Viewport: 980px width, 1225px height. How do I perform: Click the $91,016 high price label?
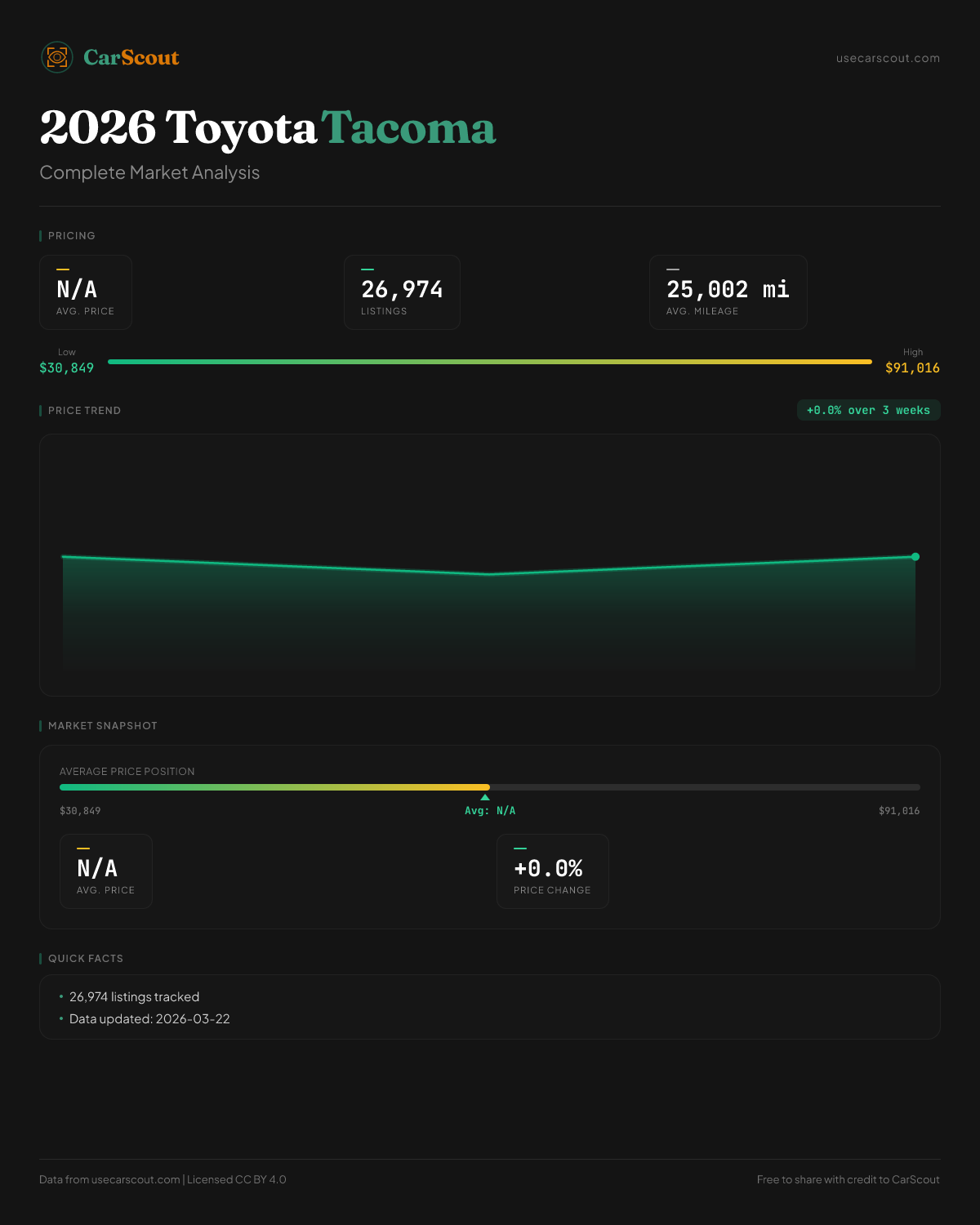tap(912, 368)
